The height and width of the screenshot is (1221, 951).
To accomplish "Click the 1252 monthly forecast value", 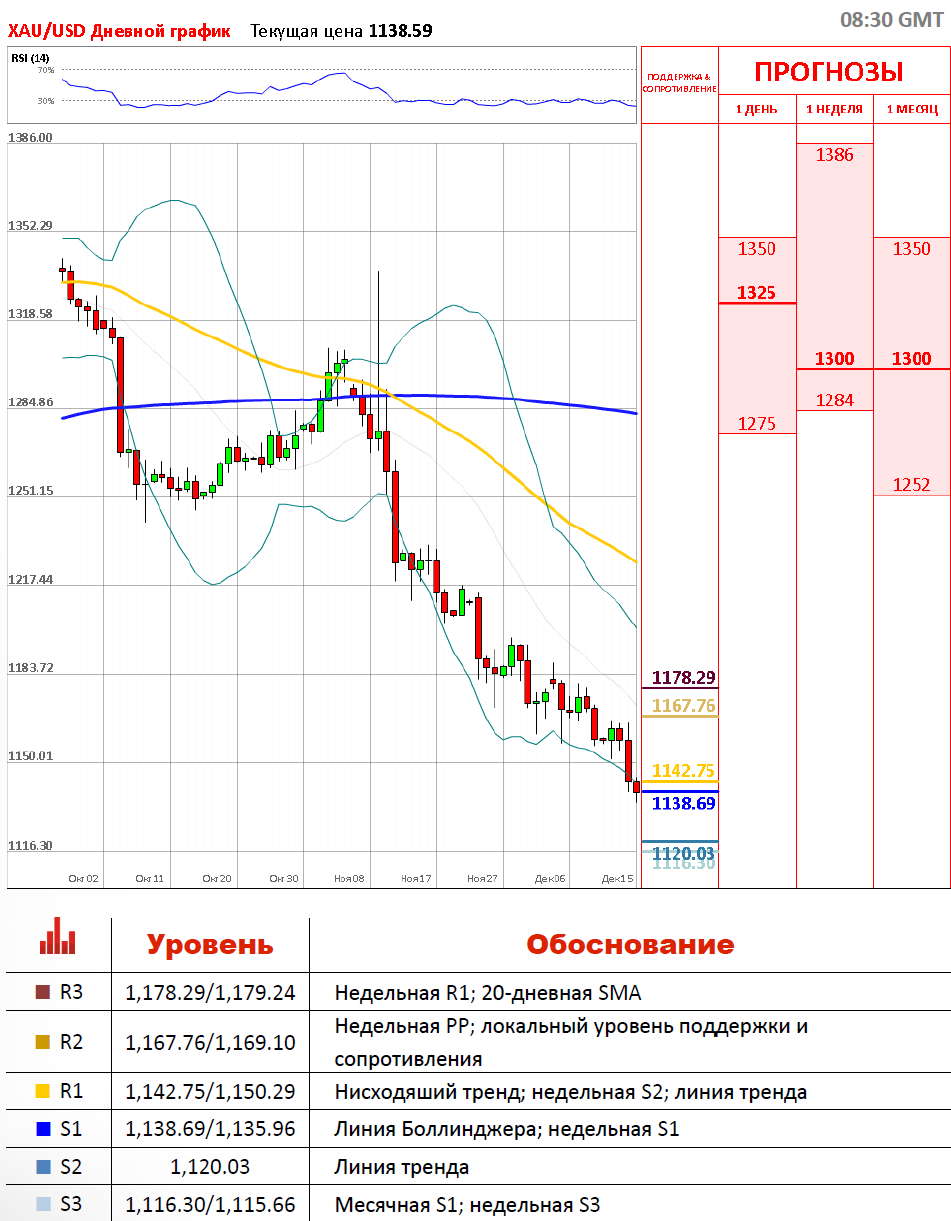I will point(911,485).
